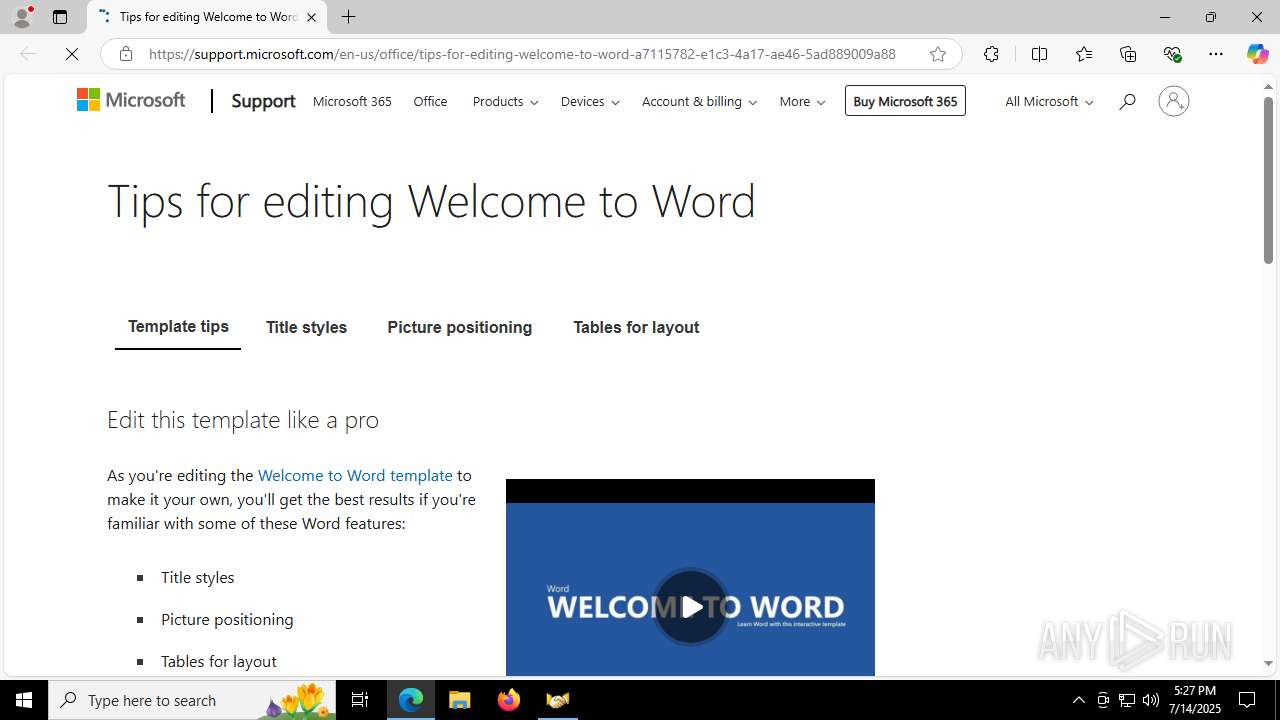Close the Tips for editing tab
This screenshot has width=1280, height=720.
click(311, 17)
